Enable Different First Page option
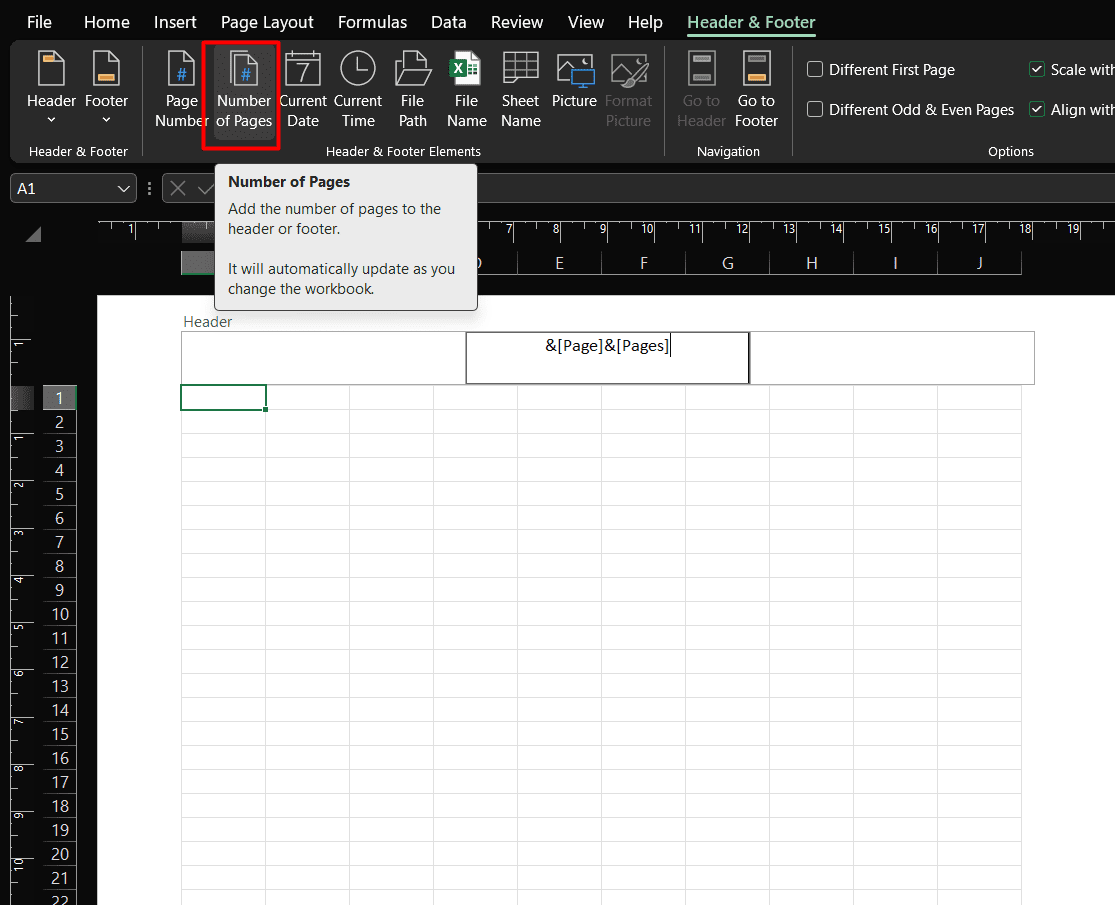 814,69
